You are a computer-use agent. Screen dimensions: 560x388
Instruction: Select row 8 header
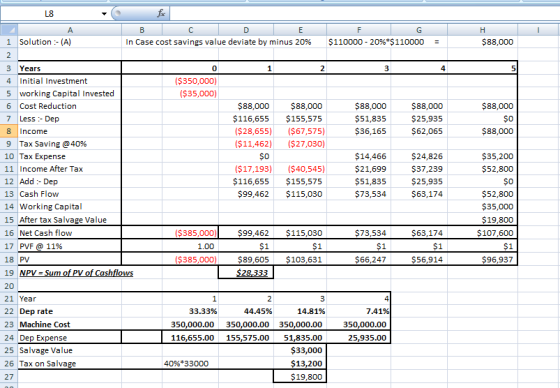tap(9, 131)
